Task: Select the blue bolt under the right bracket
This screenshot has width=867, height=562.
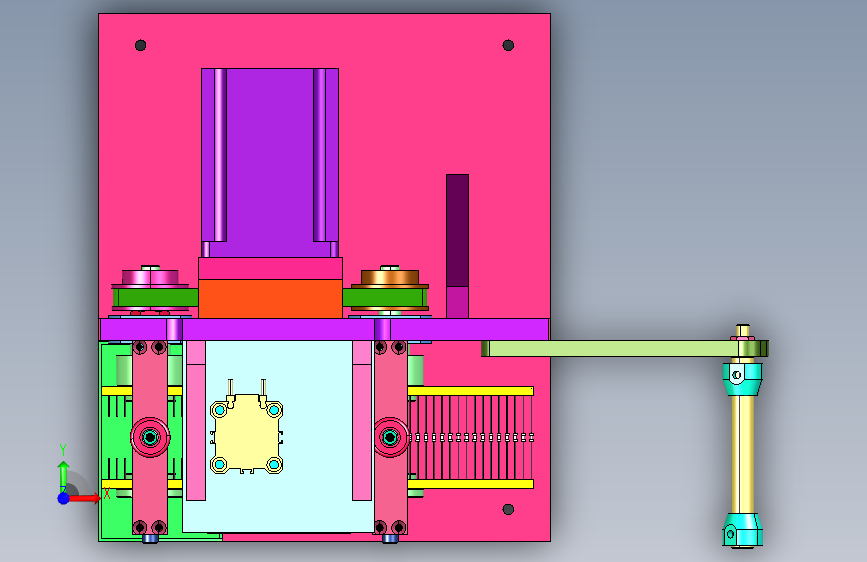Action: click(x=390, y=538)
